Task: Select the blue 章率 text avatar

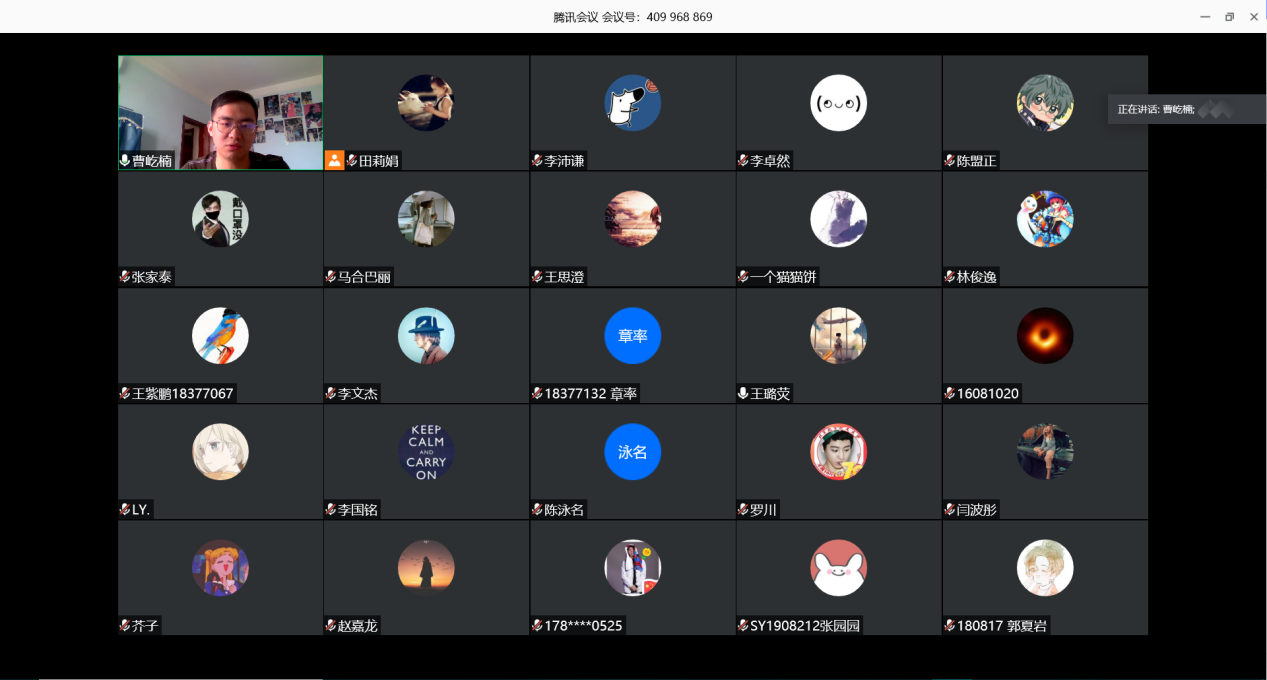Action: tap(632, 336)
